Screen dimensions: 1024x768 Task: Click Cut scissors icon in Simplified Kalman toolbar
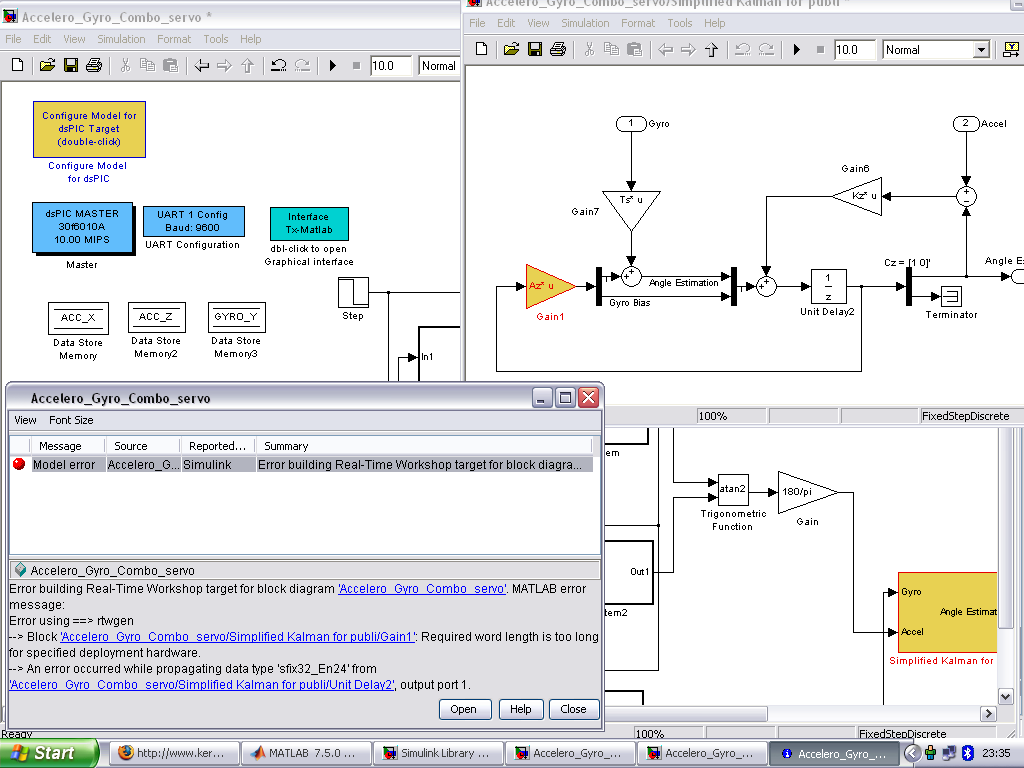(589, 49)
